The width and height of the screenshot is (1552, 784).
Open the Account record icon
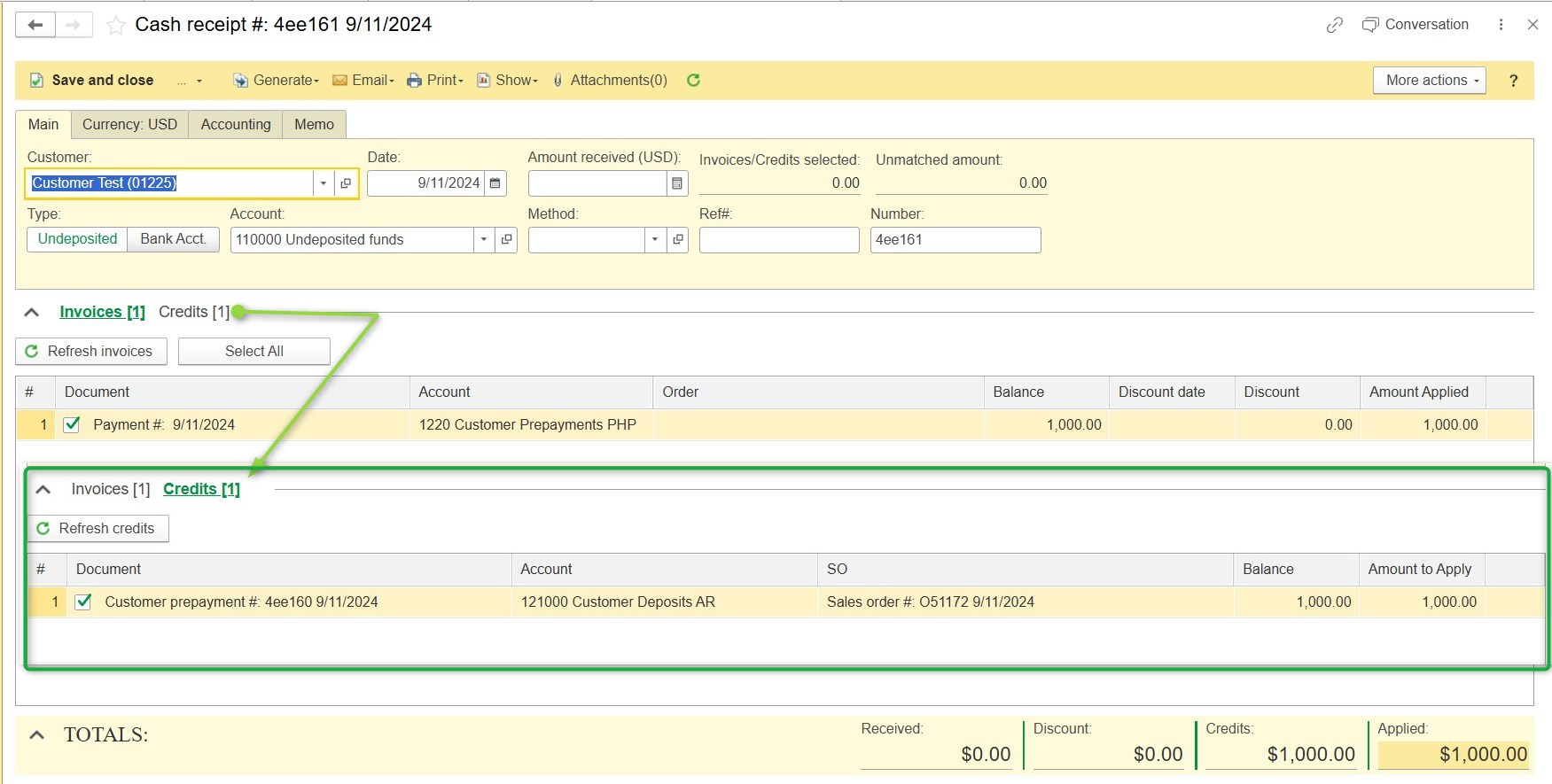(506, 240)
